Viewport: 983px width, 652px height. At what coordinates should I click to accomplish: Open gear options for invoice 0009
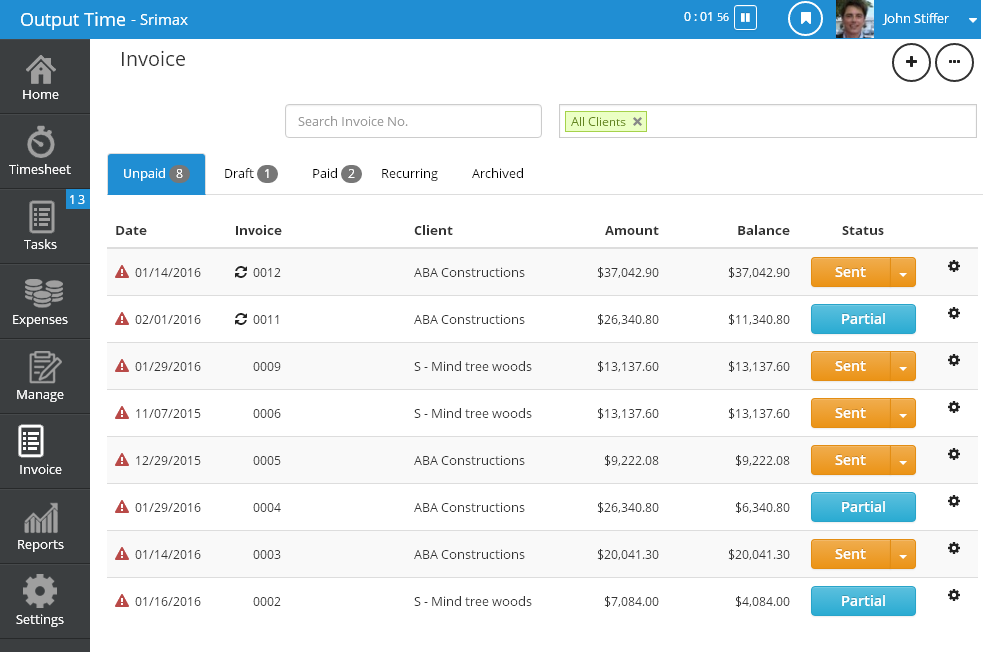coord(953,360)
